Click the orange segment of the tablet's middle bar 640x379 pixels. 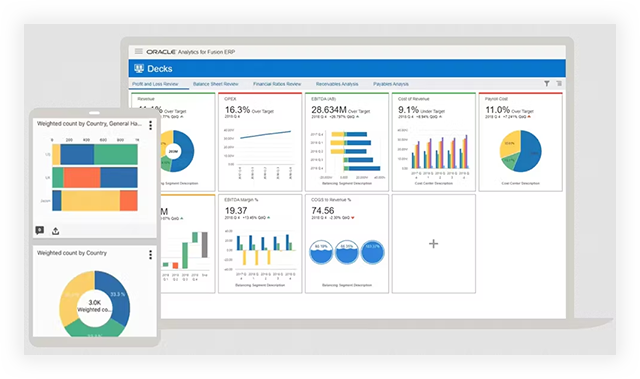[x=82, y=177]
